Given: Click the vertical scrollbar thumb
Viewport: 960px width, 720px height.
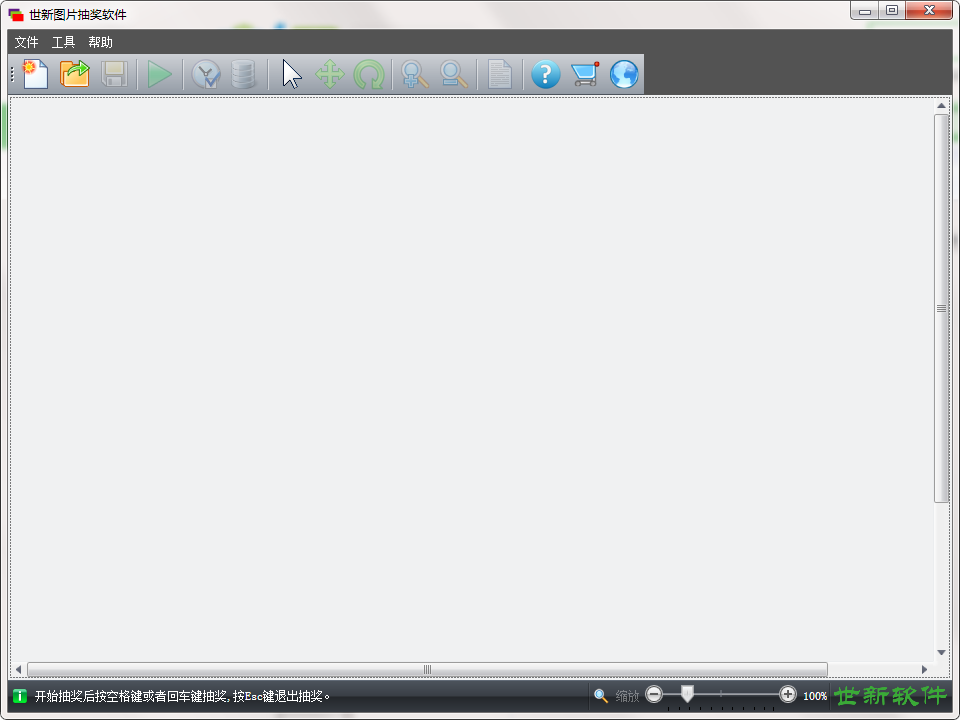Looking at the screenshot, I should point(941,309).
